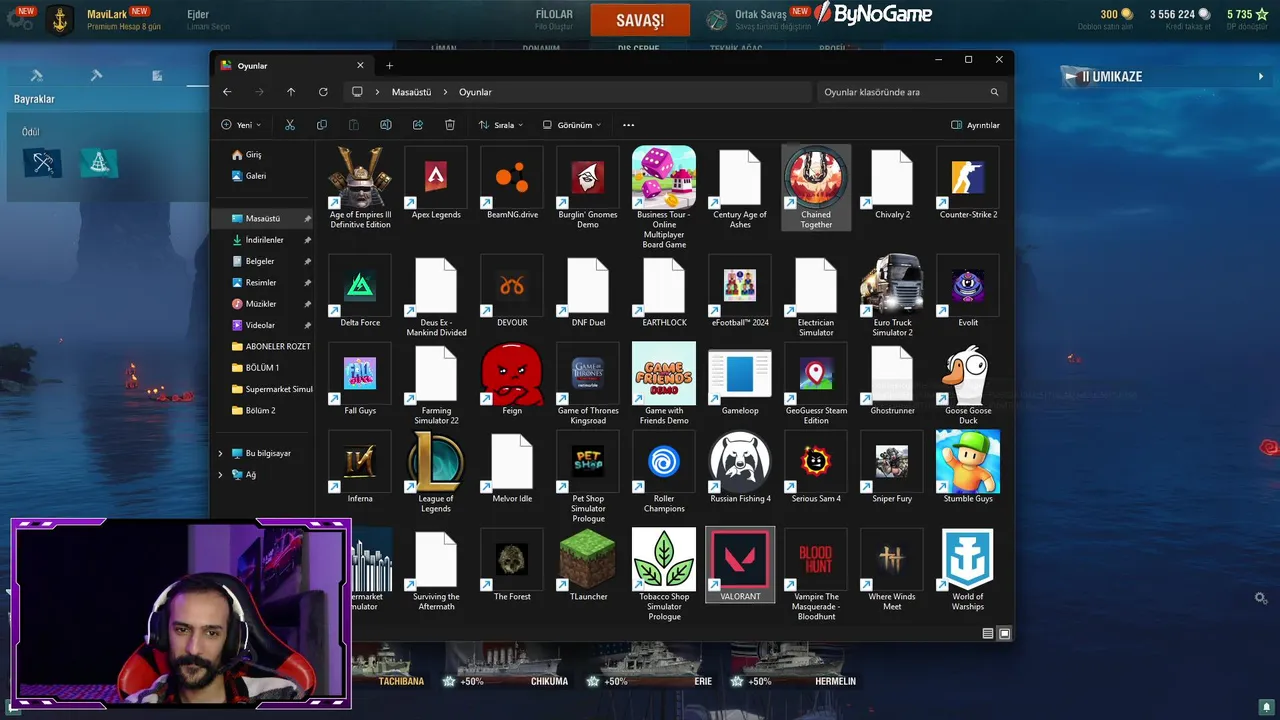Go up one folder level arrow

(x=291, y=92)
